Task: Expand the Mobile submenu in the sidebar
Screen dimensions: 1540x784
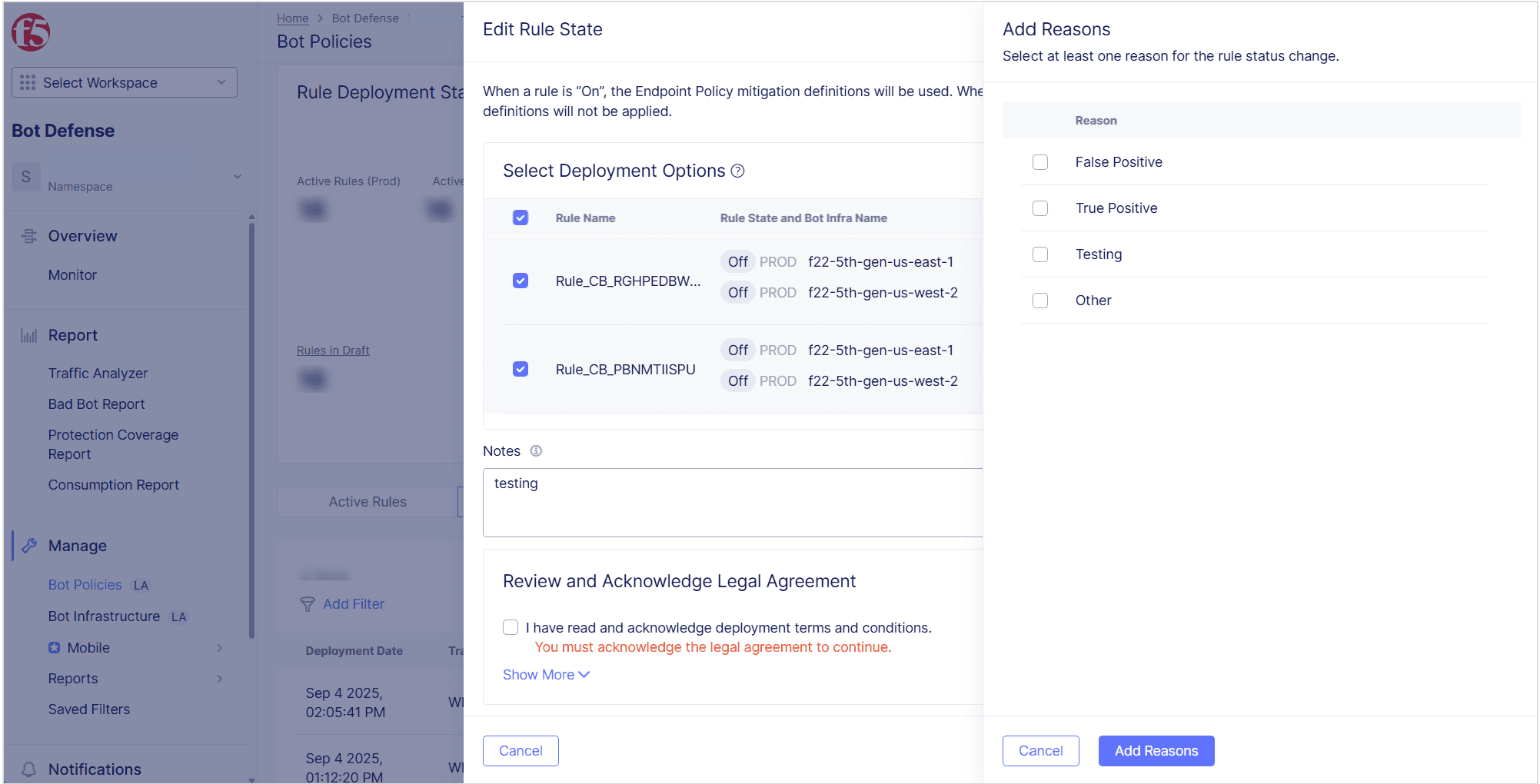Action: pyautogui.click(x=219, y=648)
